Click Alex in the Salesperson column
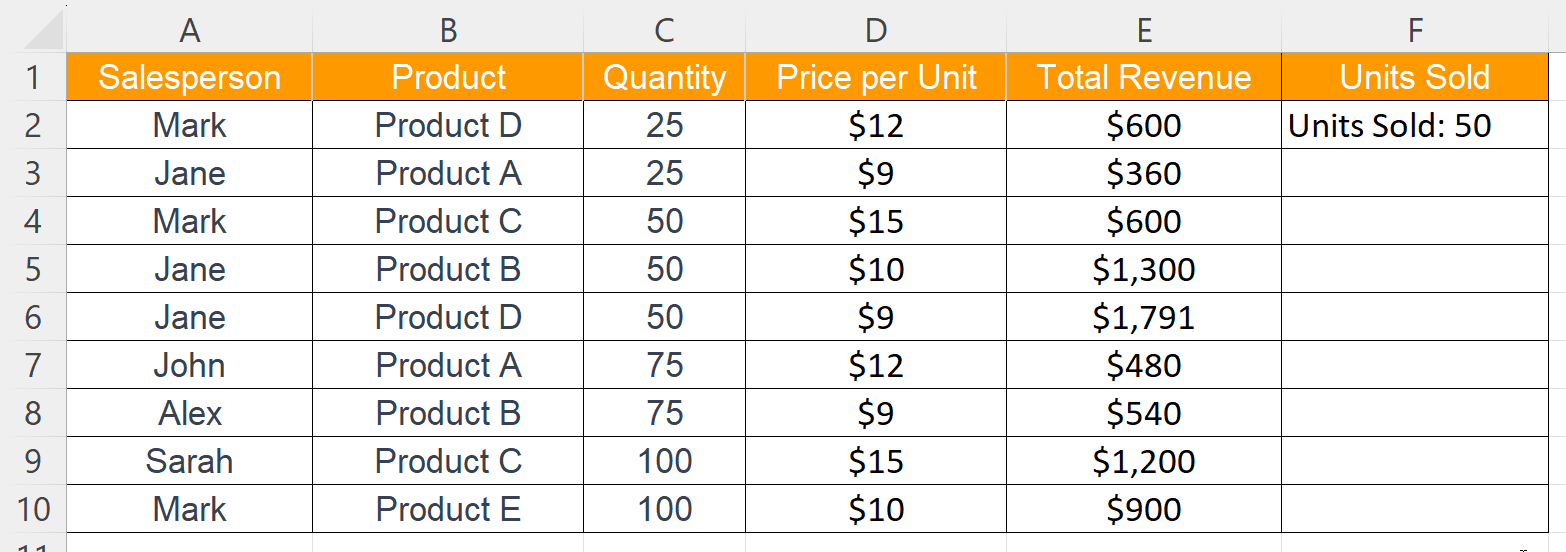Image resolution: width=1566 pixels, height=552 pixels. (x=190, y=413)
